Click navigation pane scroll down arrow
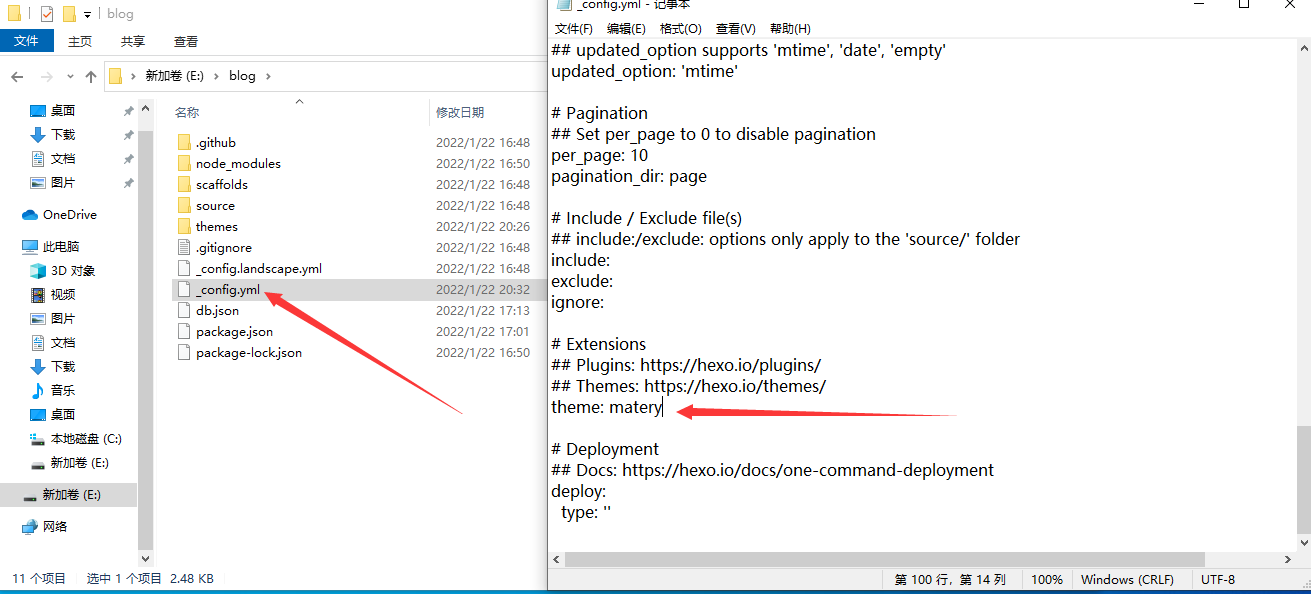1311x594 pixels. tap(146, 559)
